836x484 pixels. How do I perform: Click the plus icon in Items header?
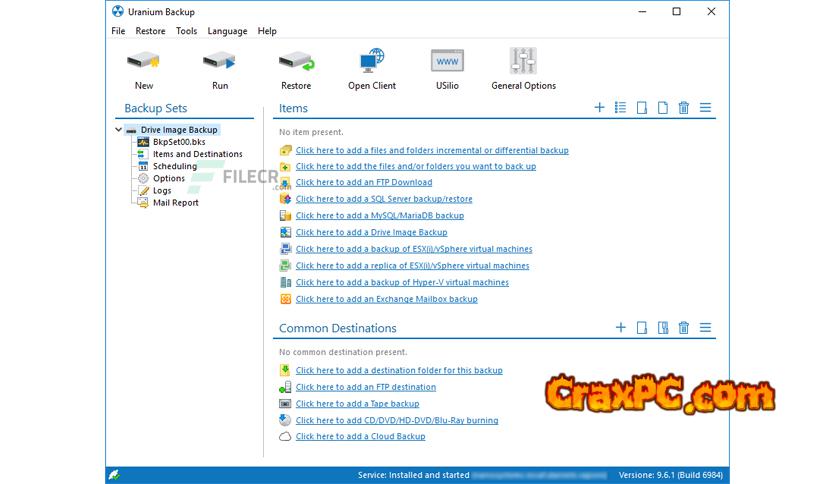click(x=600, y=108)
